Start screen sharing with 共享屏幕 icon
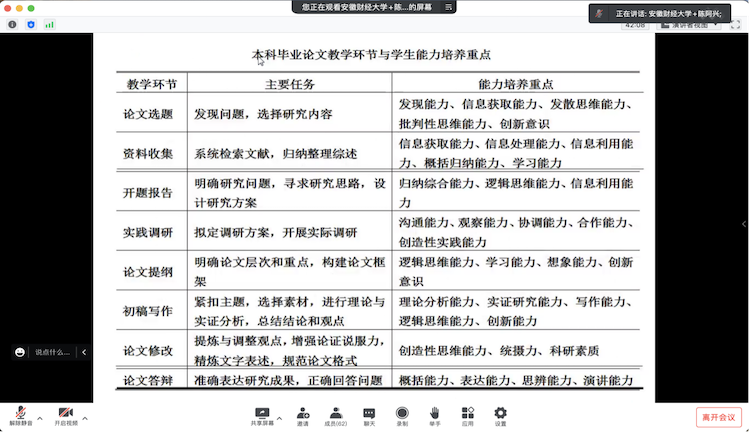Screen dimensions: 750x433 coord(263,414)
